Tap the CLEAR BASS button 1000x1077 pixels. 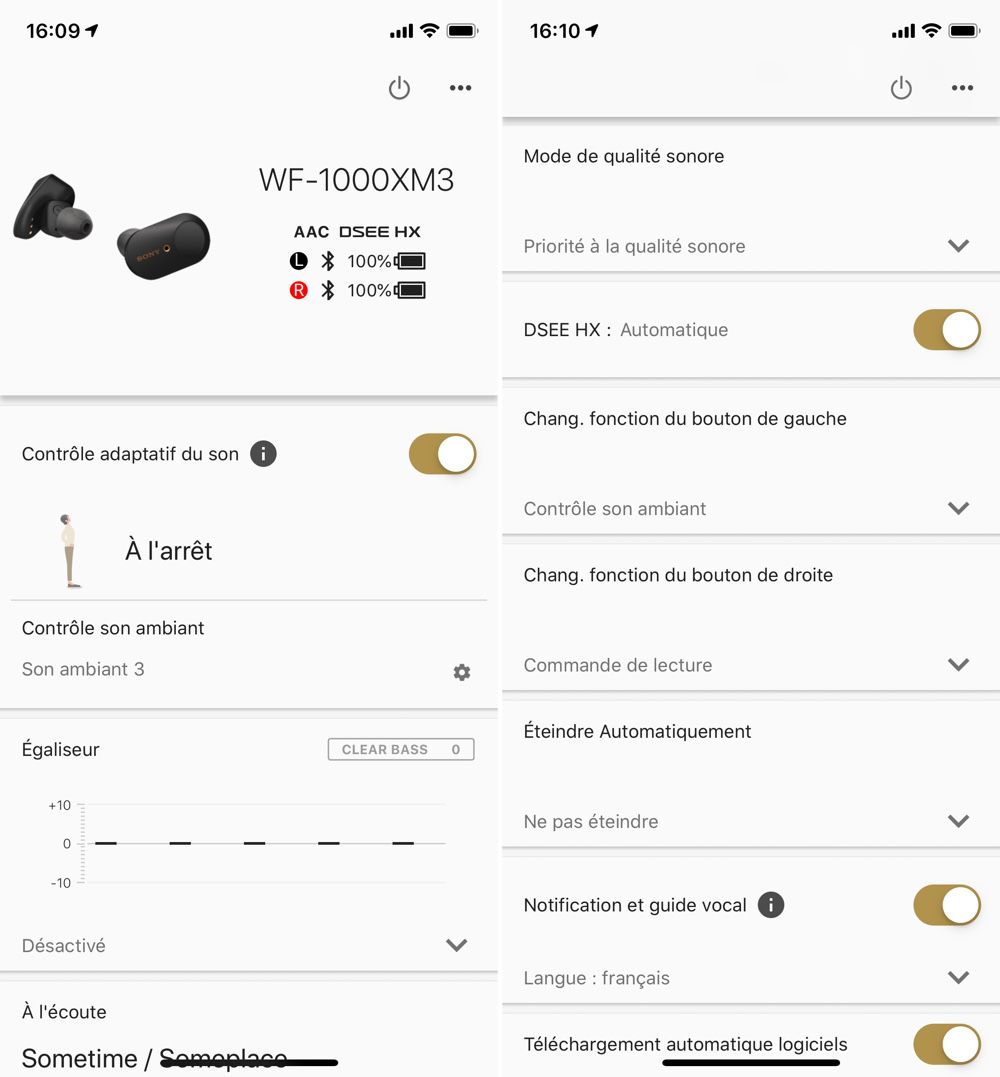[401, 749]
